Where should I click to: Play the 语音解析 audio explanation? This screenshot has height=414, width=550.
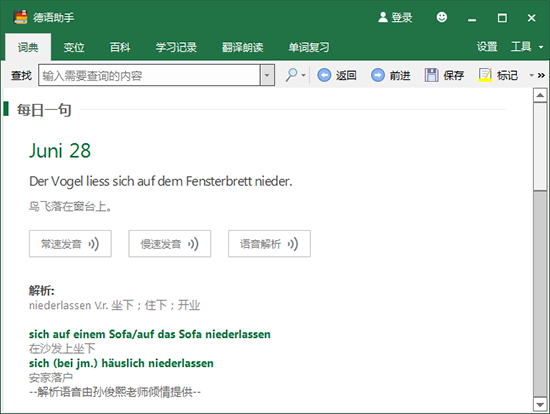(269, 244)
